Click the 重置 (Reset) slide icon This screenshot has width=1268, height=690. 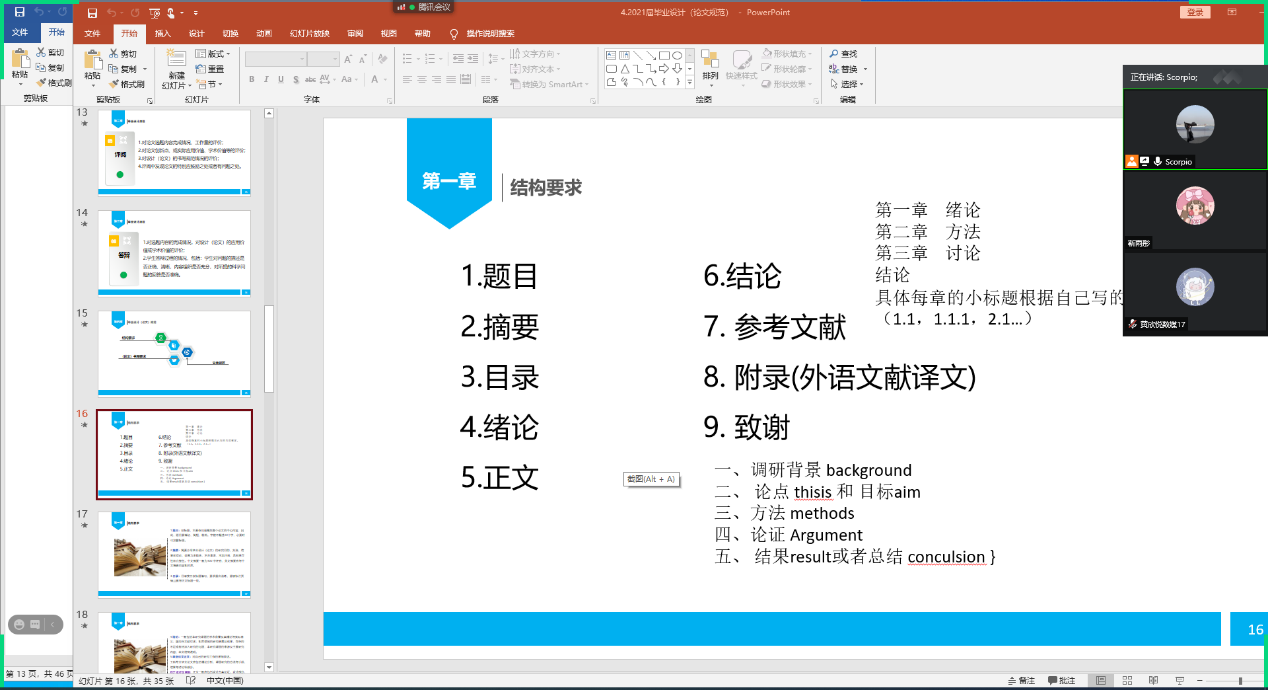point(209,69)
